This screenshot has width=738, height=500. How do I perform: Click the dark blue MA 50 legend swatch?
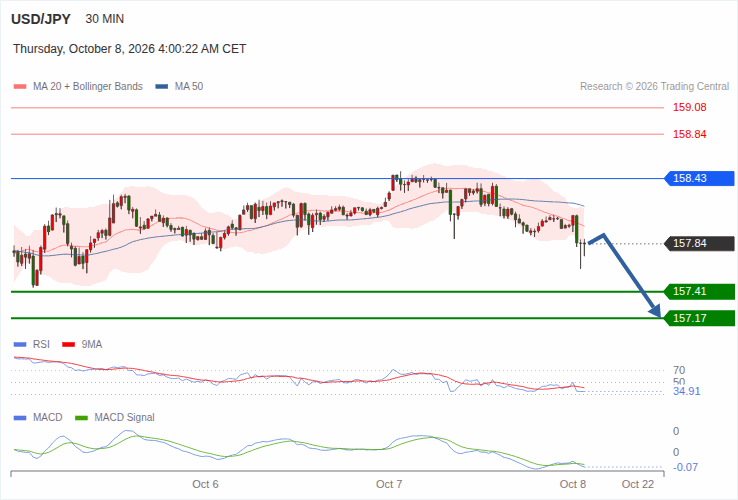coord(162,87)
